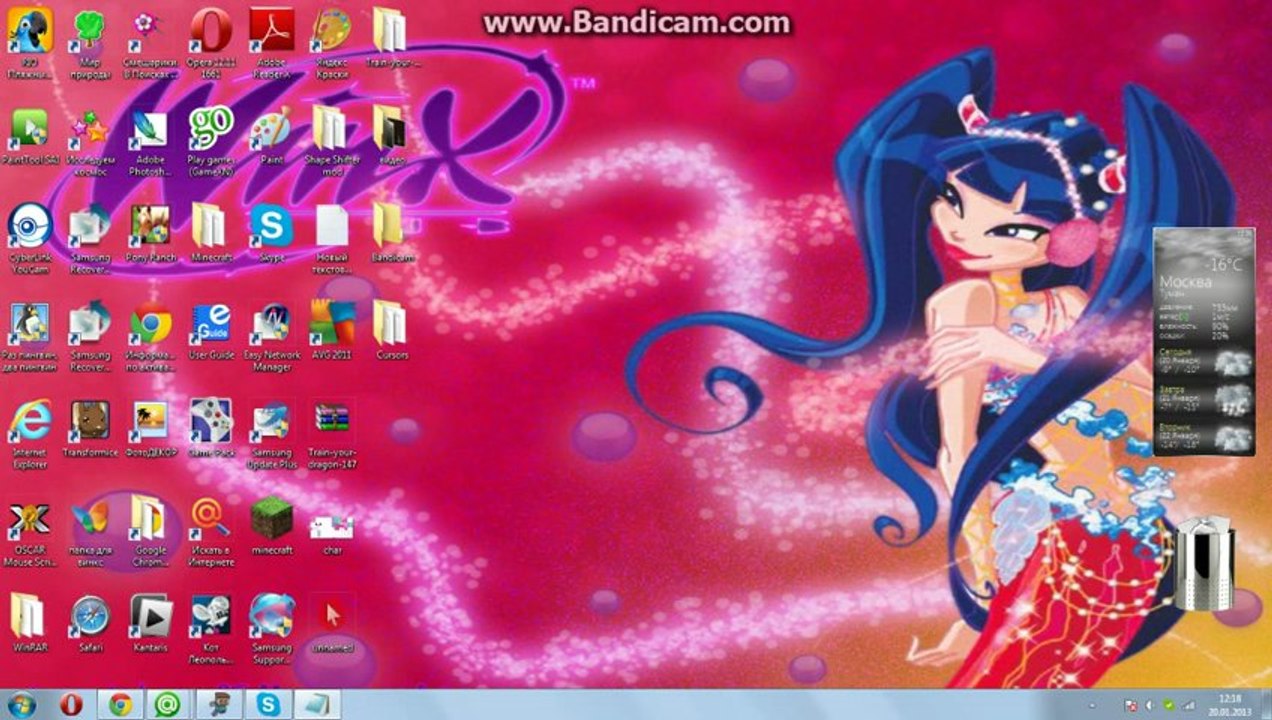Select Вторник forecast in weather gadget

(1205, 435)
